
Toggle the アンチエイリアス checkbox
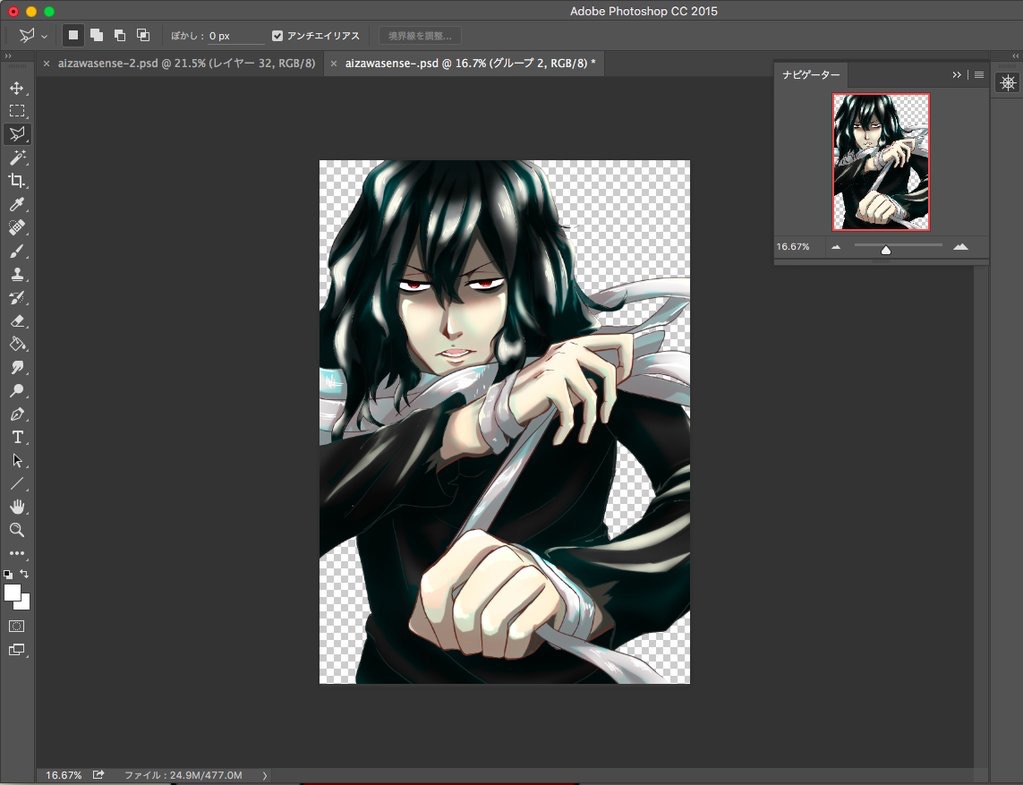click(278, 36)
